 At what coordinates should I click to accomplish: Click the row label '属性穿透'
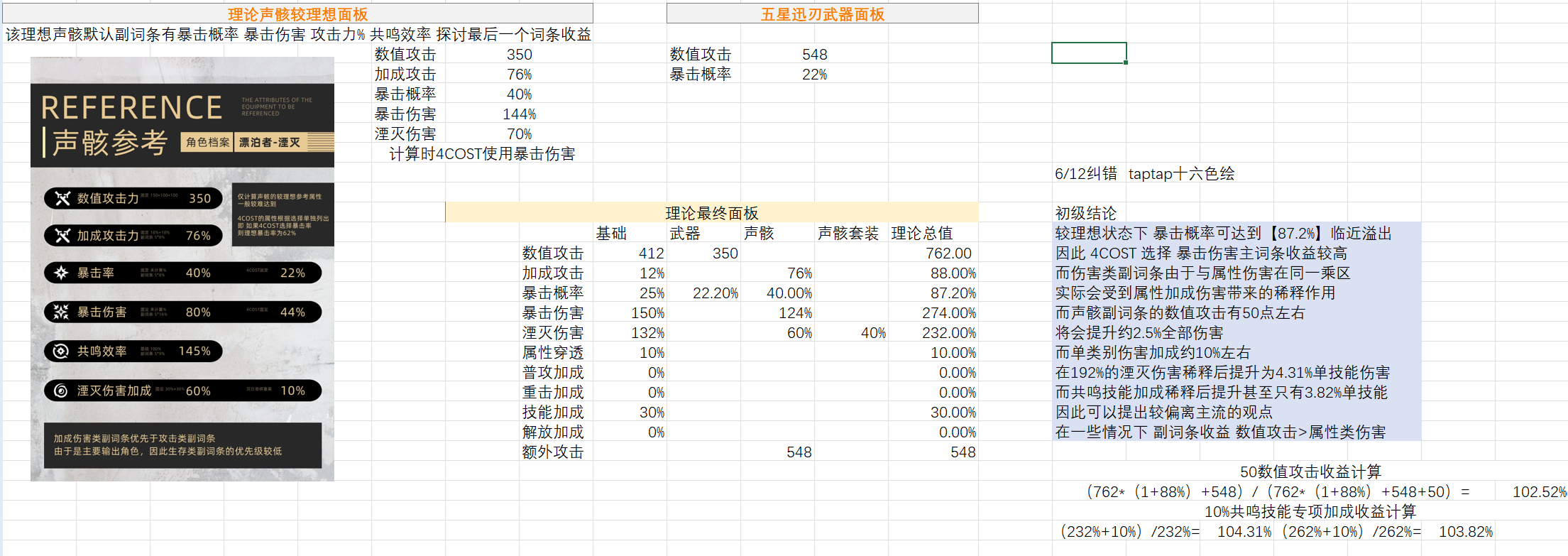click(x=553, y=353)
